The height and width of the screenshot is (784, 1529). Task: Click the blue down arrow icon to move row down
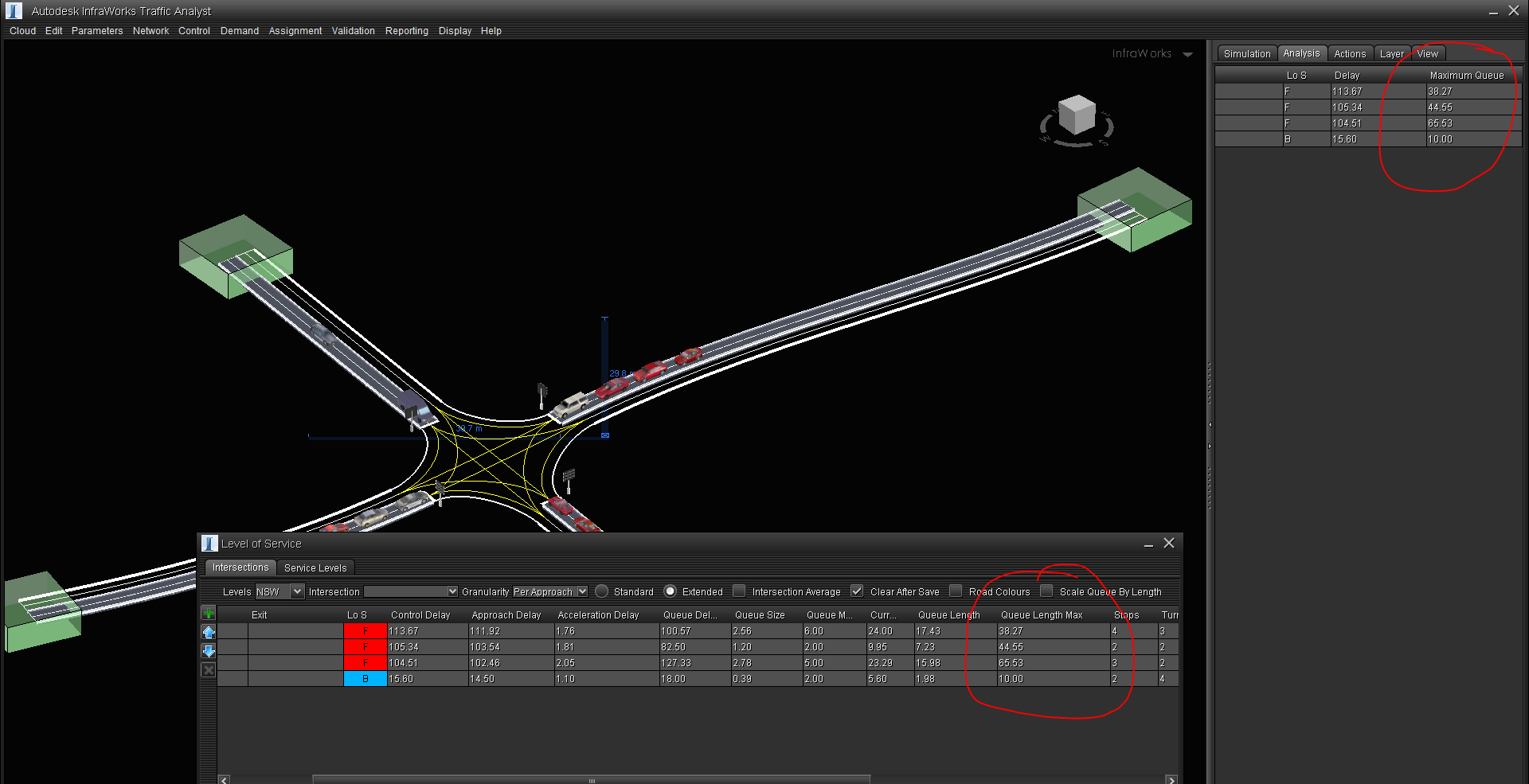coord(209,651)
